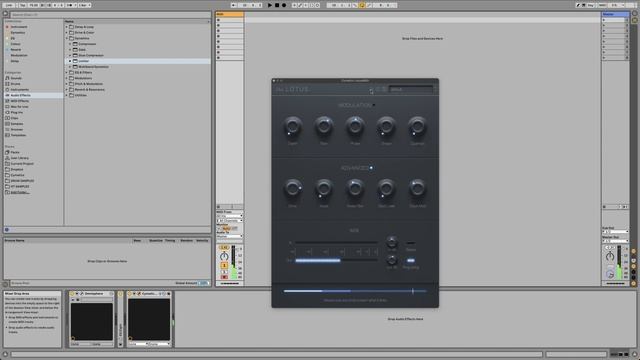
Task: Click the browser search field
Action: coord(110,15)
